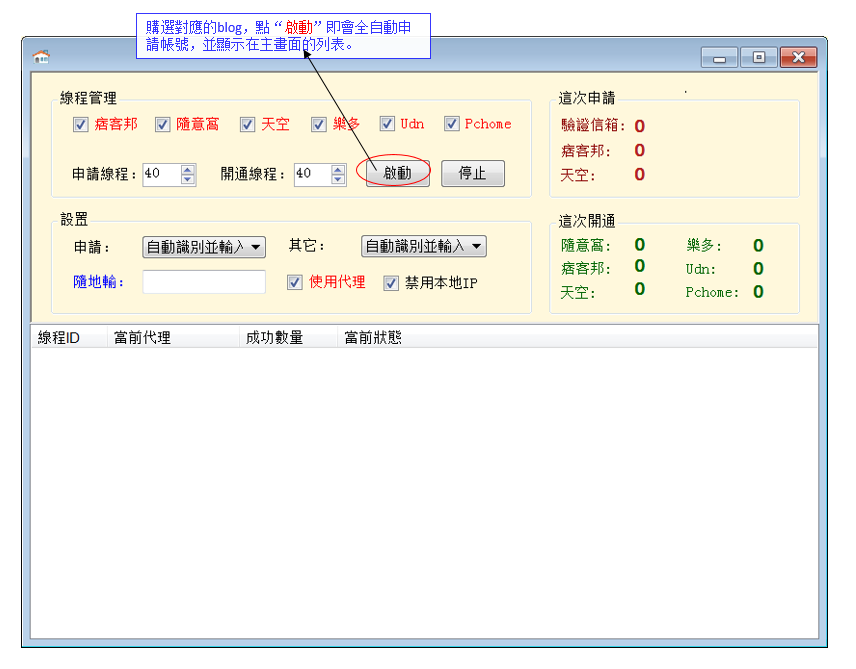
Task: Click the 隨地輪 text input field
Action: (204, 282)
